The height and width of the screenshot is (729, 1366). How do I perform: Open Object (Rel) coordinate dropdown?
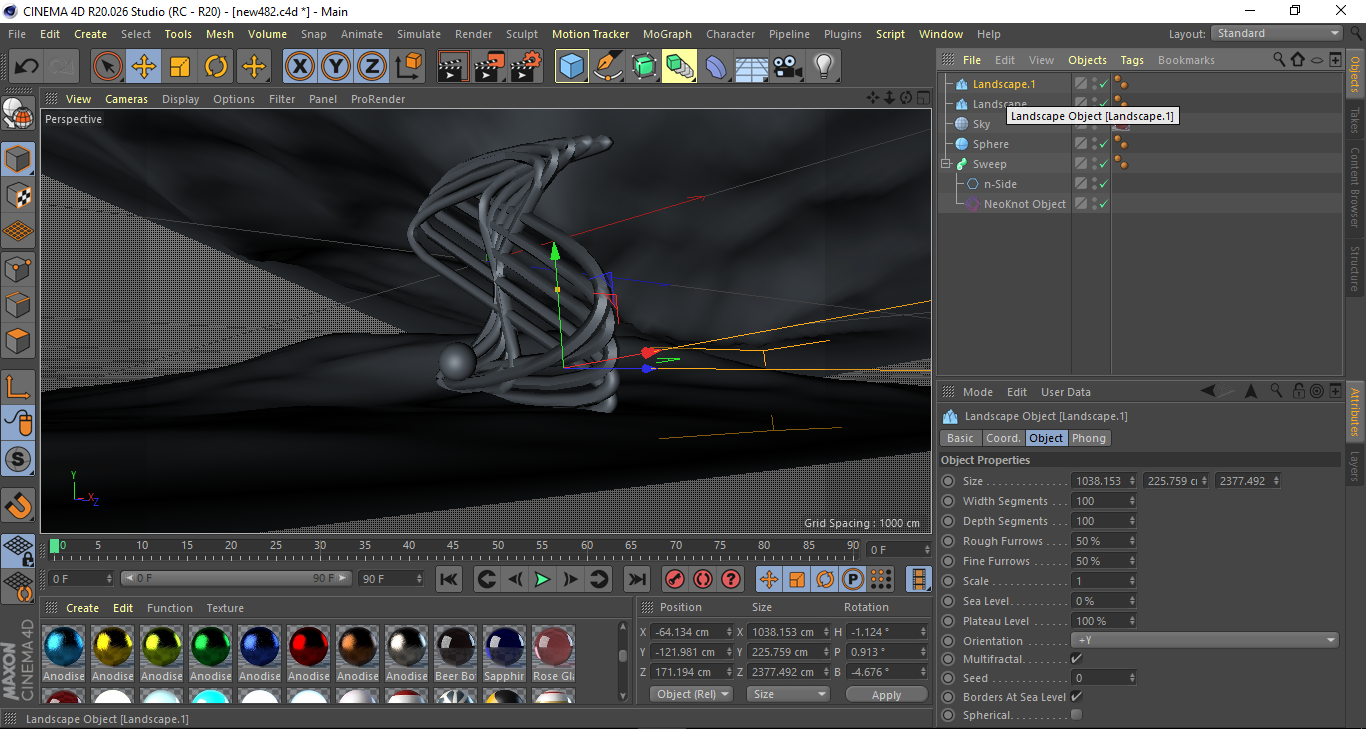[691, 694]
